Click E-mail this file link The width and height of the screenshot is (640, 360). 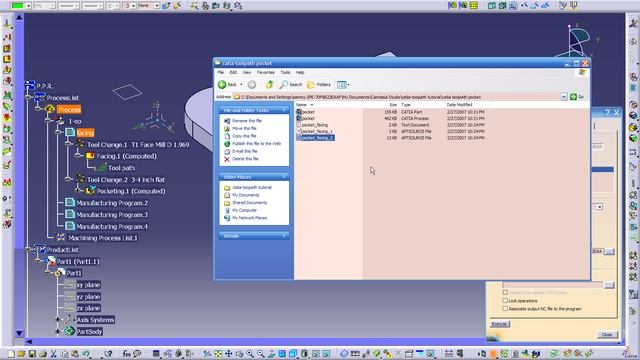(244, 151)
